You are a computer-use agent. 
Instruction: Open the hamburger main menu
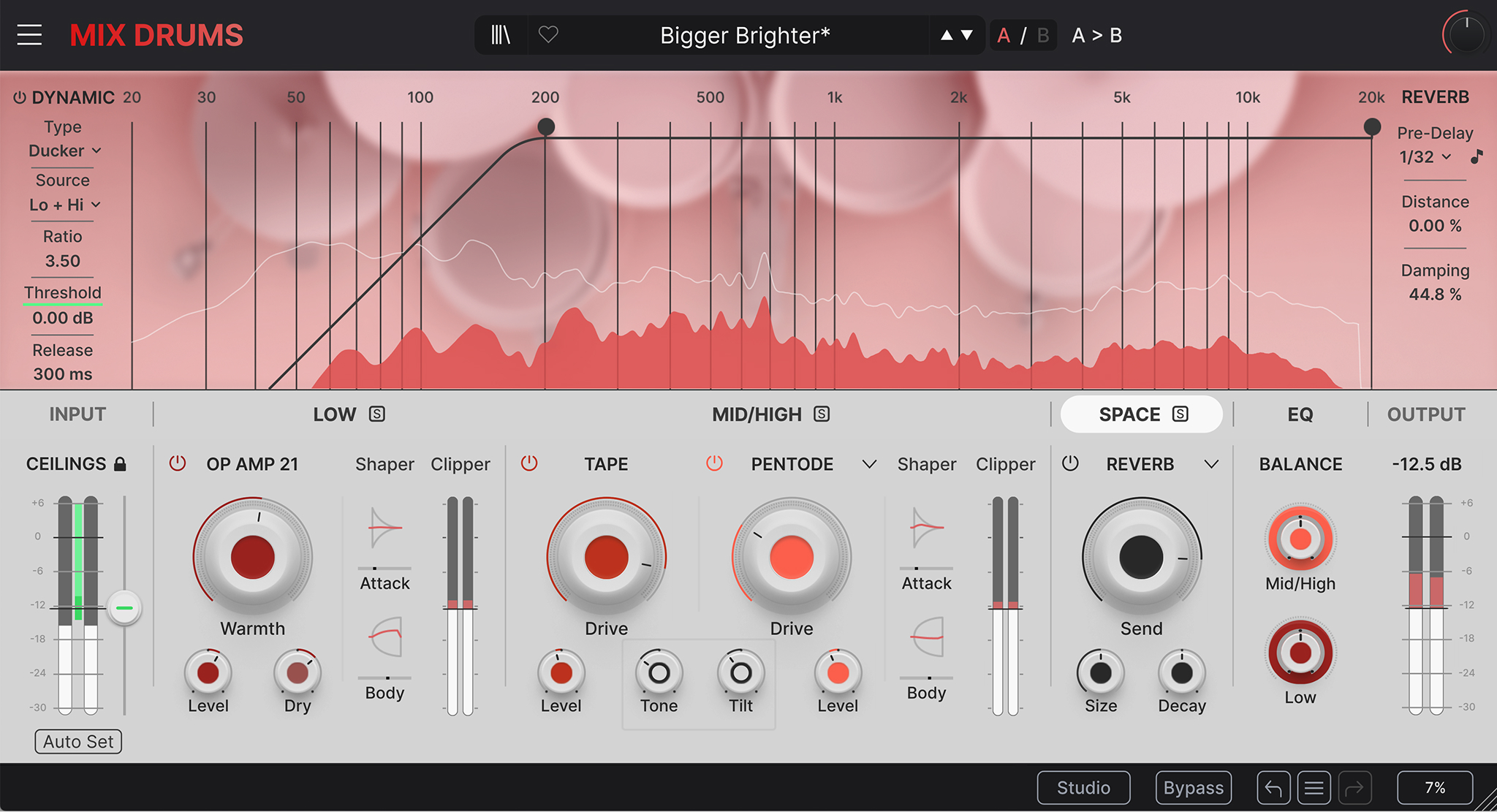pyautogui.click(x=29, y=35)
